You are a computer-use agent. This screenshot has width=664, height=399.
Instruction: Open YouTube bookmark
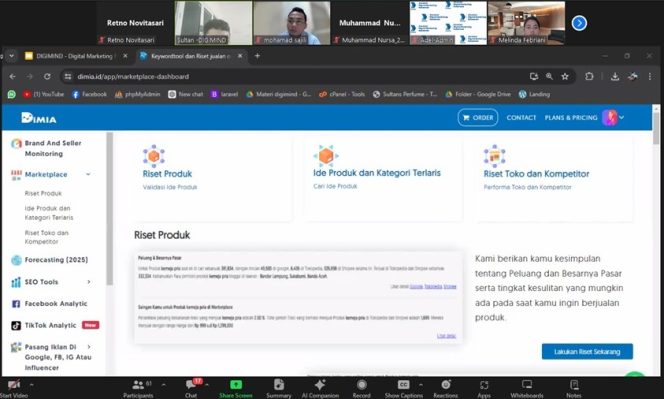(x=43, y=94)
